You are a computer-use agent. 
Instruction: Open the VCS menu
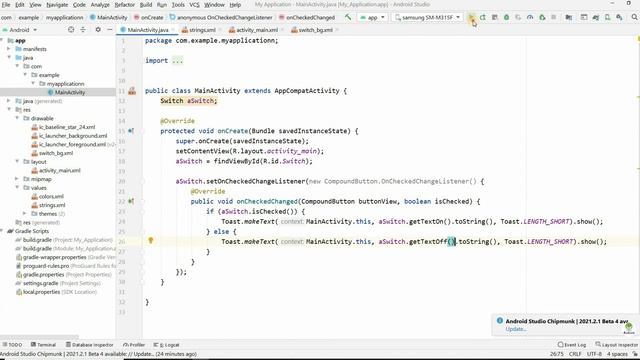194,5
